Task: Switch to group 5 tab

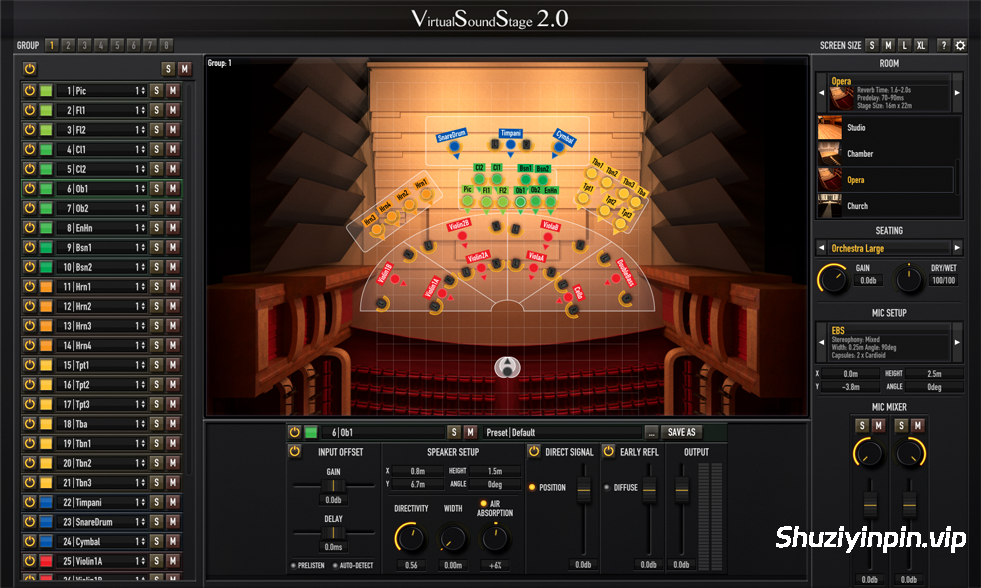Action: 117,45
